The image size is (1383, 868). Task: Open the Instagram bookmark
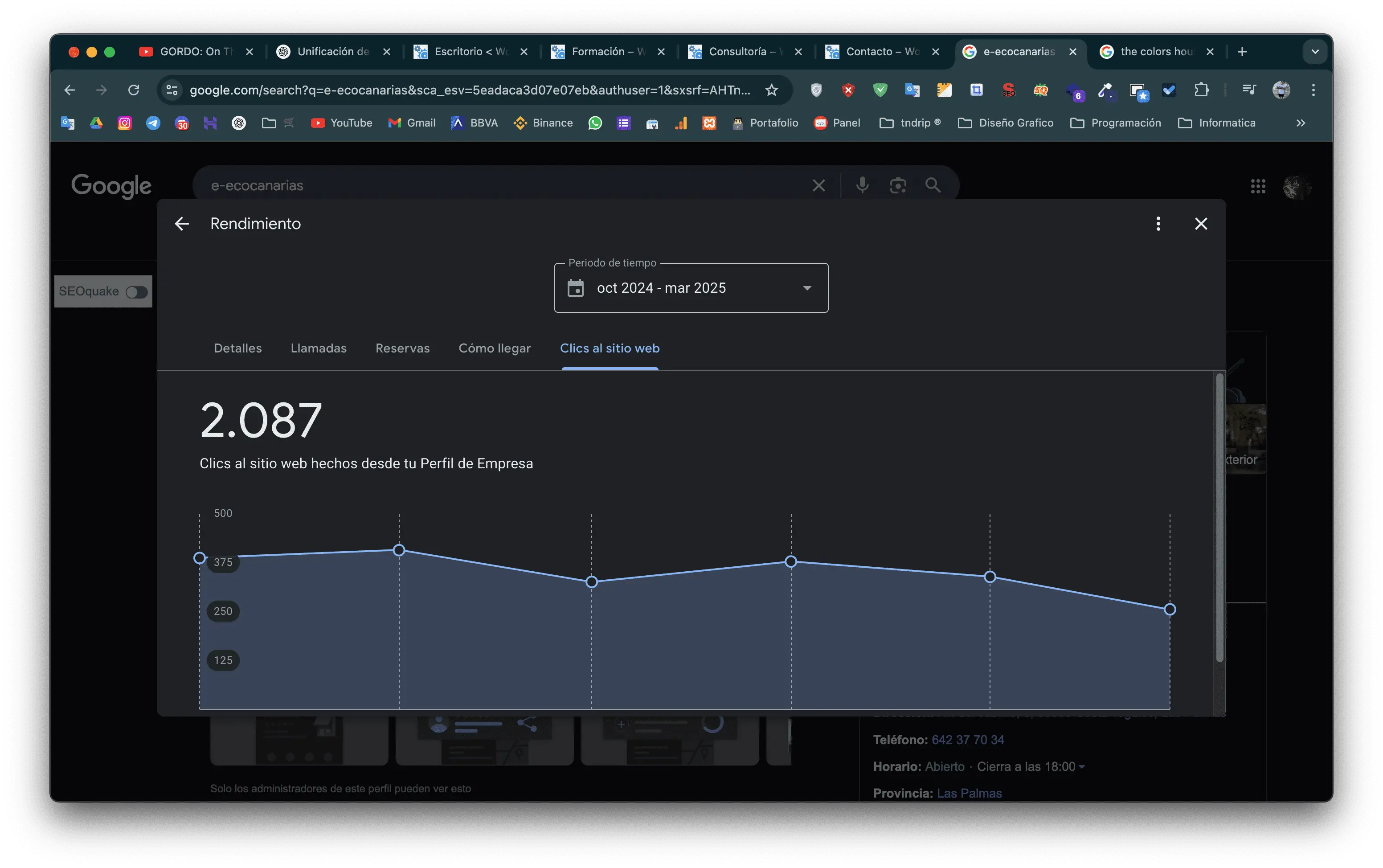(x=124, y=123)
